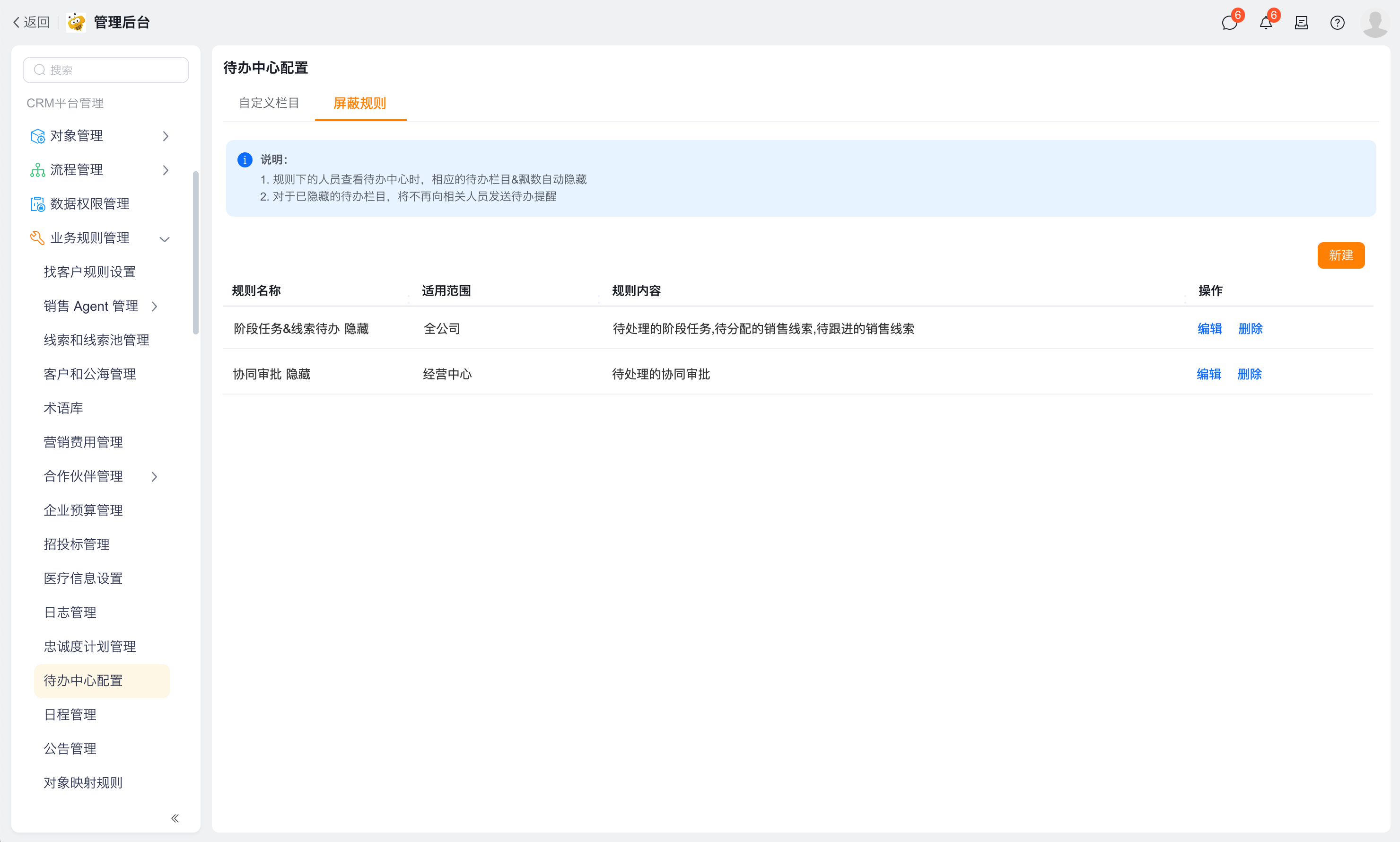Collapse the sidebar with double-chevron icon
The width and height of the screenshot is (1400, 842).
click(x=175, y=817)
